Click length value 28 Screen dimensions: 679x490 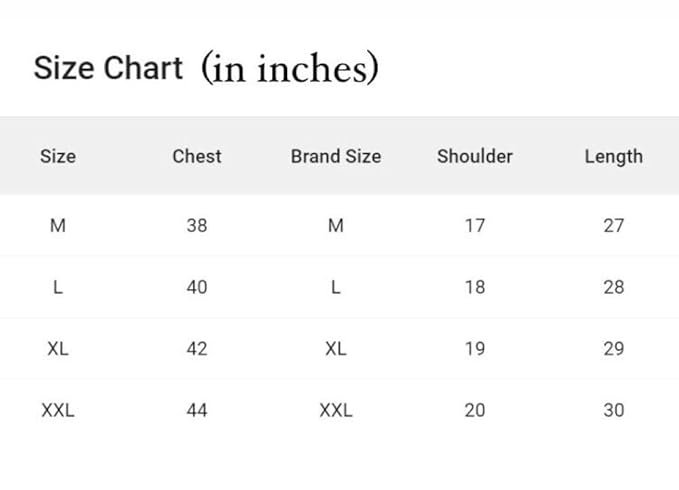pos(614,287)
